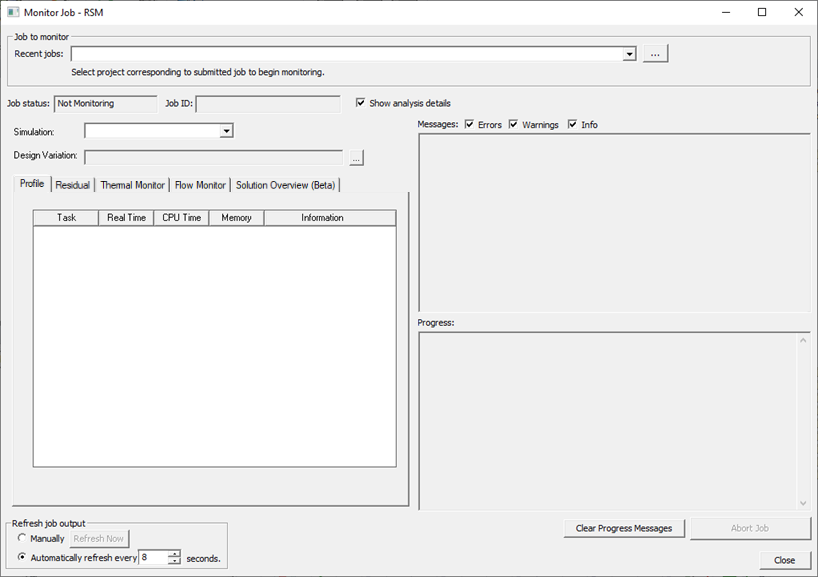Toggle the Show analysis details checkbox
The width and height of the screenshot is (818, 577).
click(361, 103)
